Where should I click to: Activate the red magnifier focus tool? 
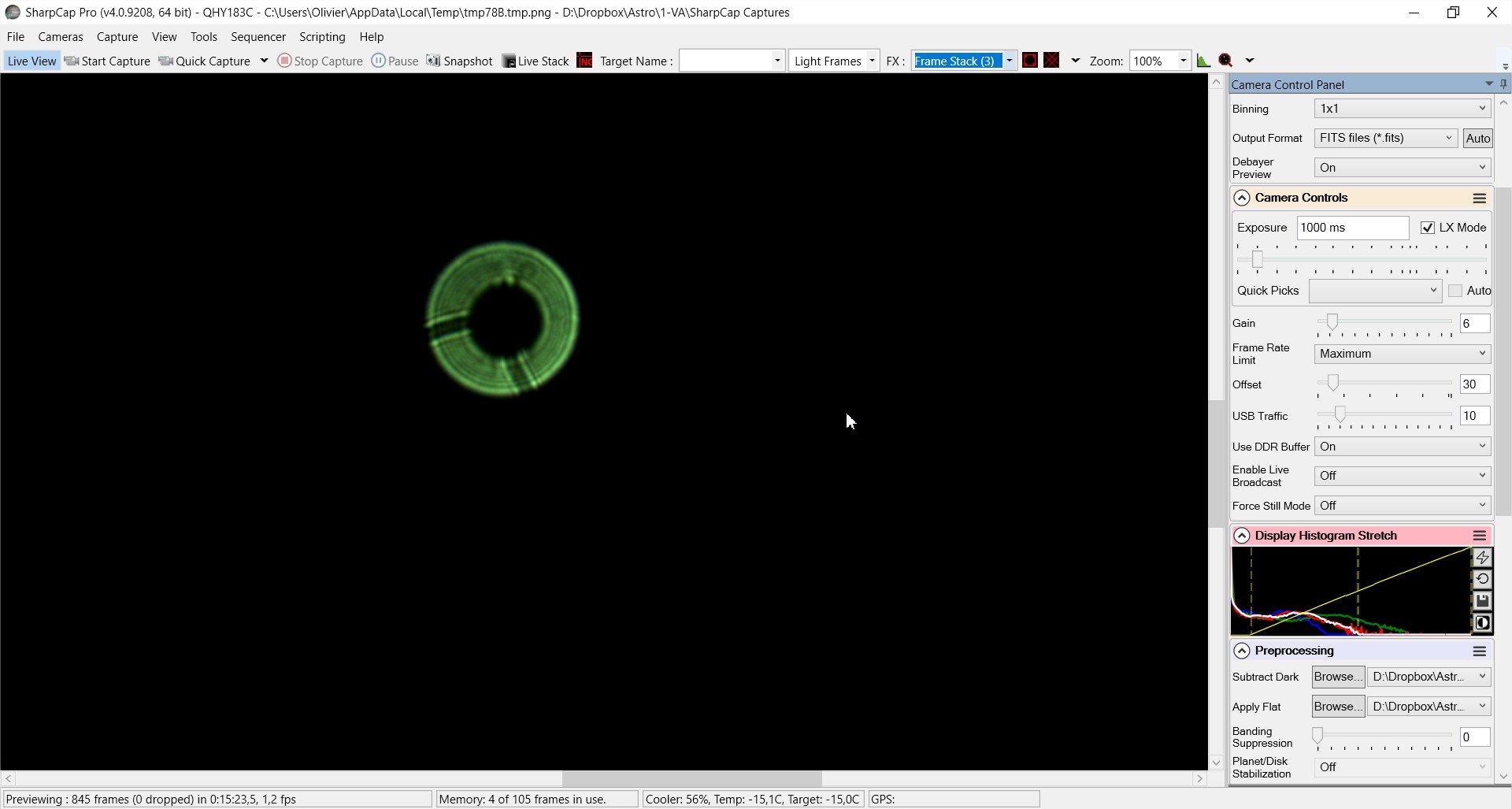tap(1225, 61)
